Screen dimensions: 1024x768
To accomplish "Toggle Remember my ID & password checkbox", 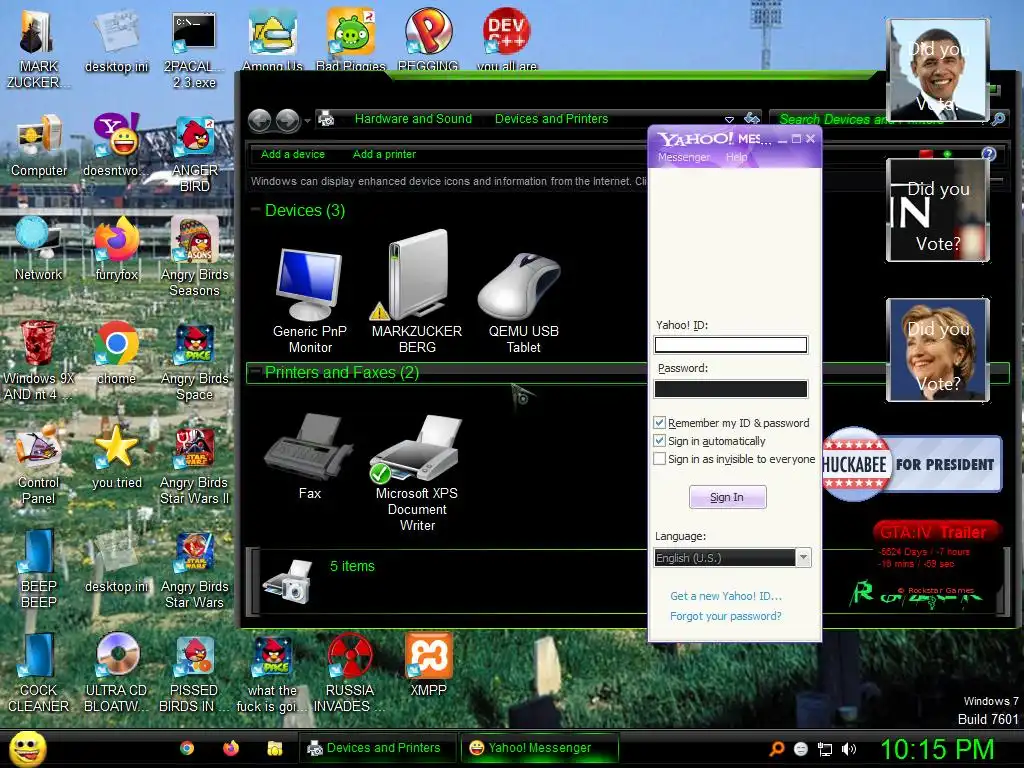I will point(660,423).
